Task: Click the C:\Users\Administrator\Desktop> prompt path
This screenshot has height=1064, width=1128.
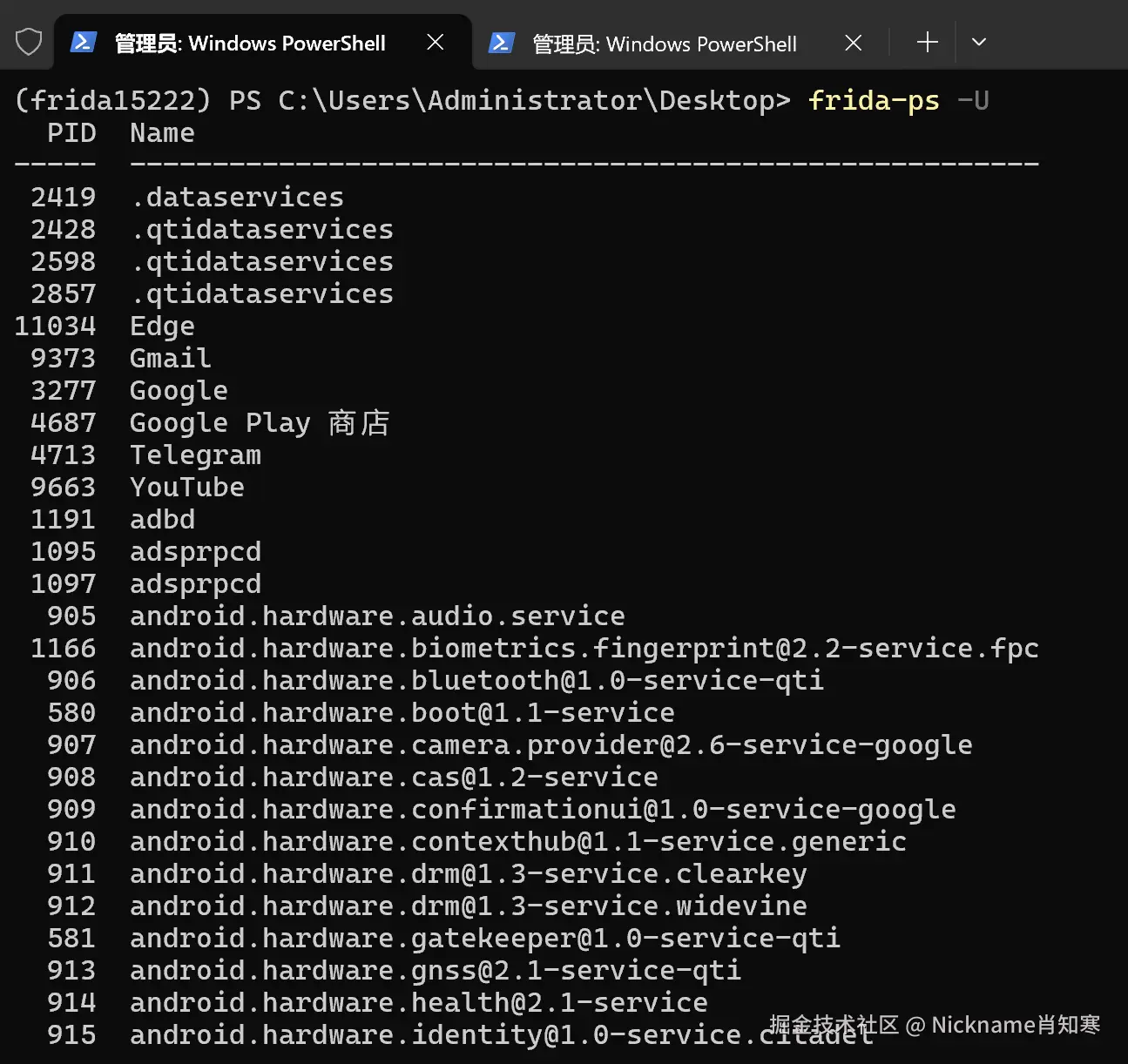Action: [534, 101]
